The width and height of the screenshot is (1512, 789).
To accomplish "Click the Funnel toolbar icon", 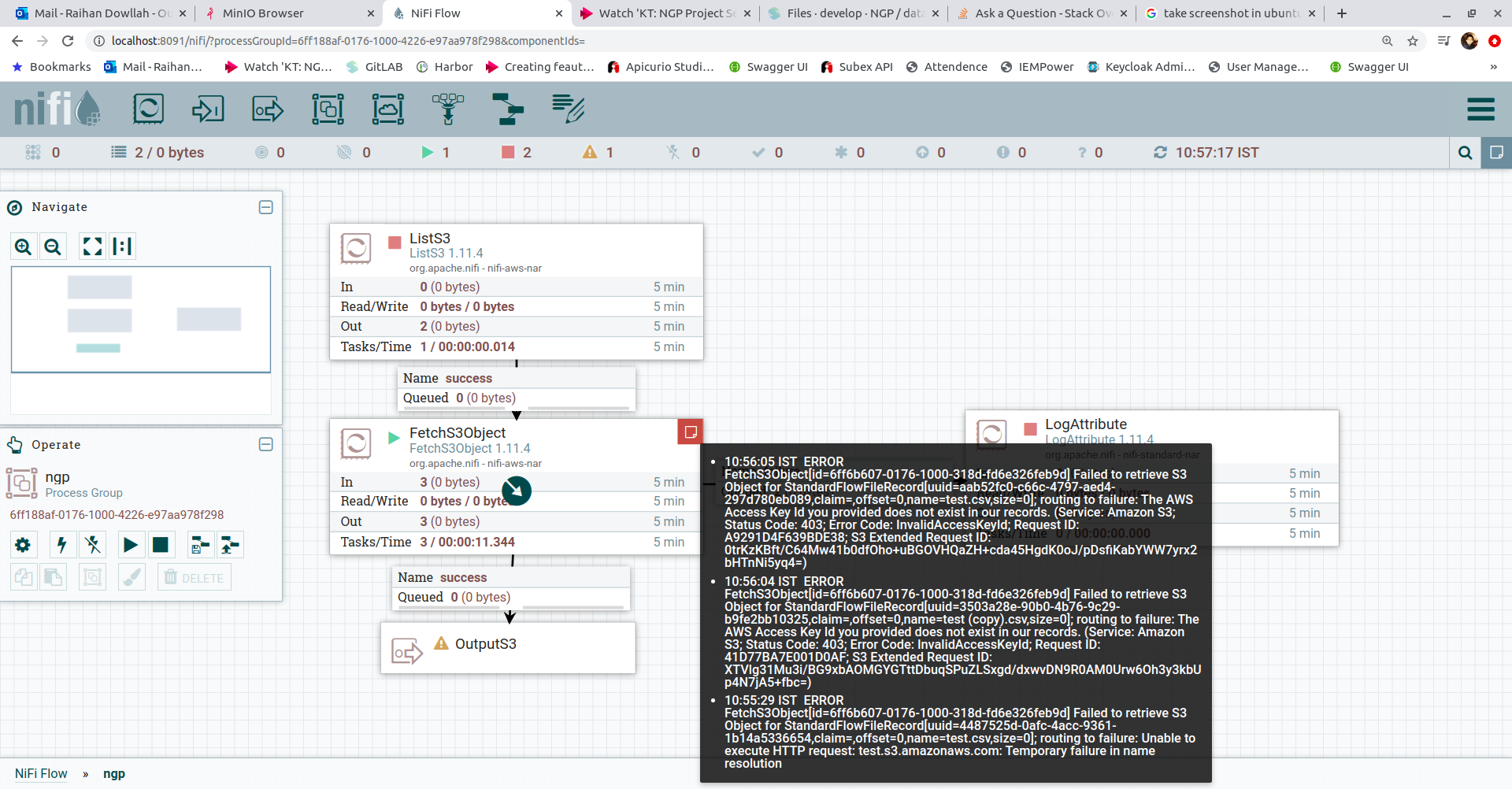I will click(448, 109).
